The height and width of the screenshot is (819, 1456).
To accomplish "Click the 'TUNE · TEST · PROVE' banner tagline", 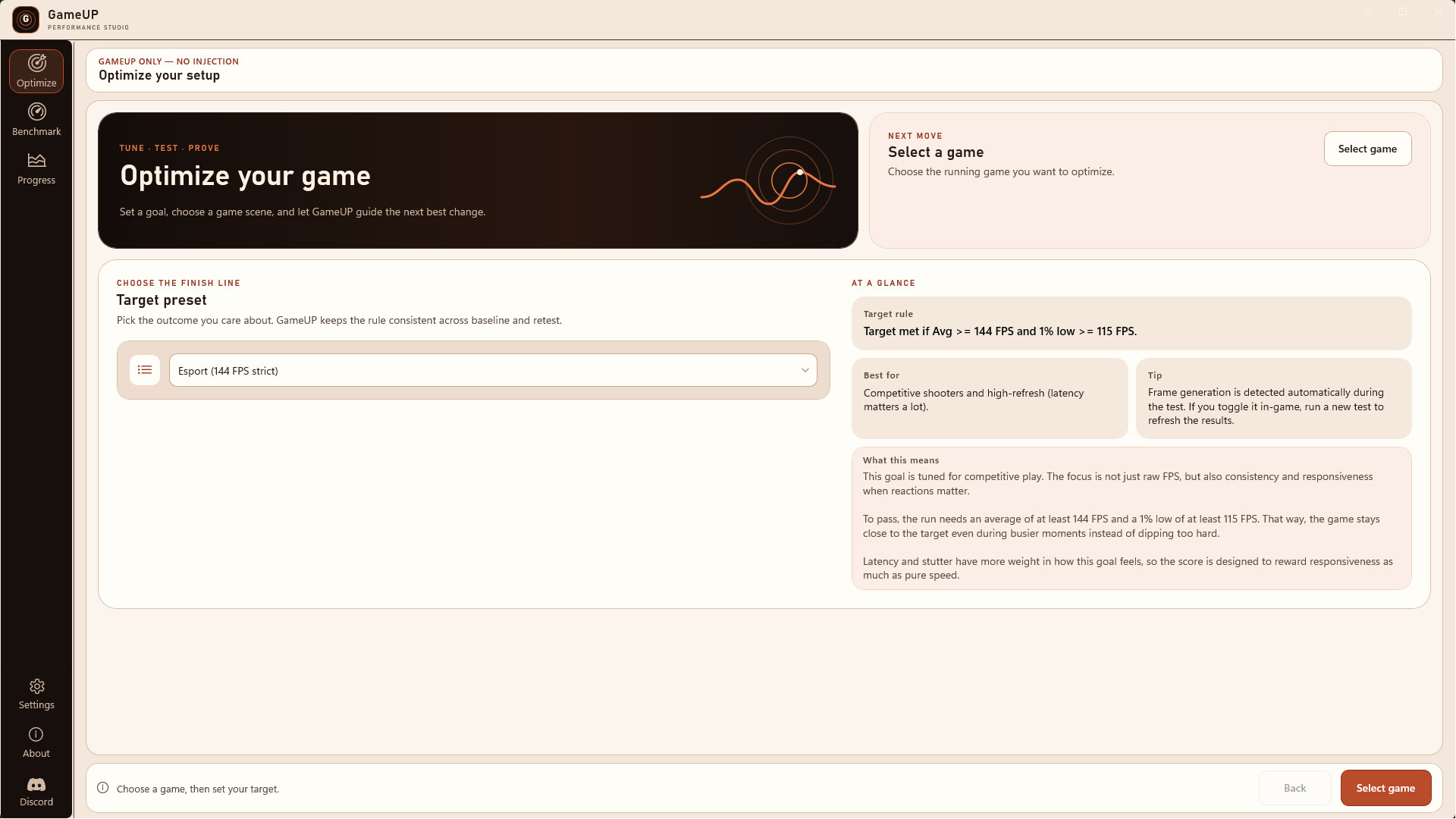I will click(169, 148).
